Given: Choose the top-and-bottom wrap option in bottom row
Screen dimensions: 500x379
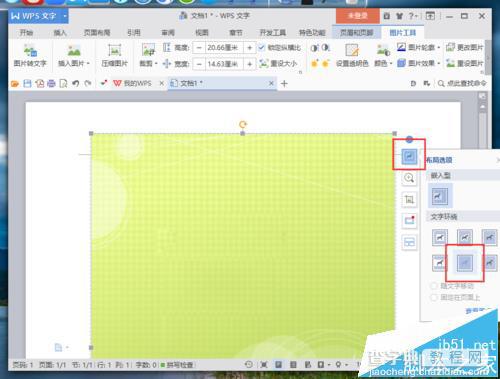Looking at the screenshot, I should click(x=439, y=263).
